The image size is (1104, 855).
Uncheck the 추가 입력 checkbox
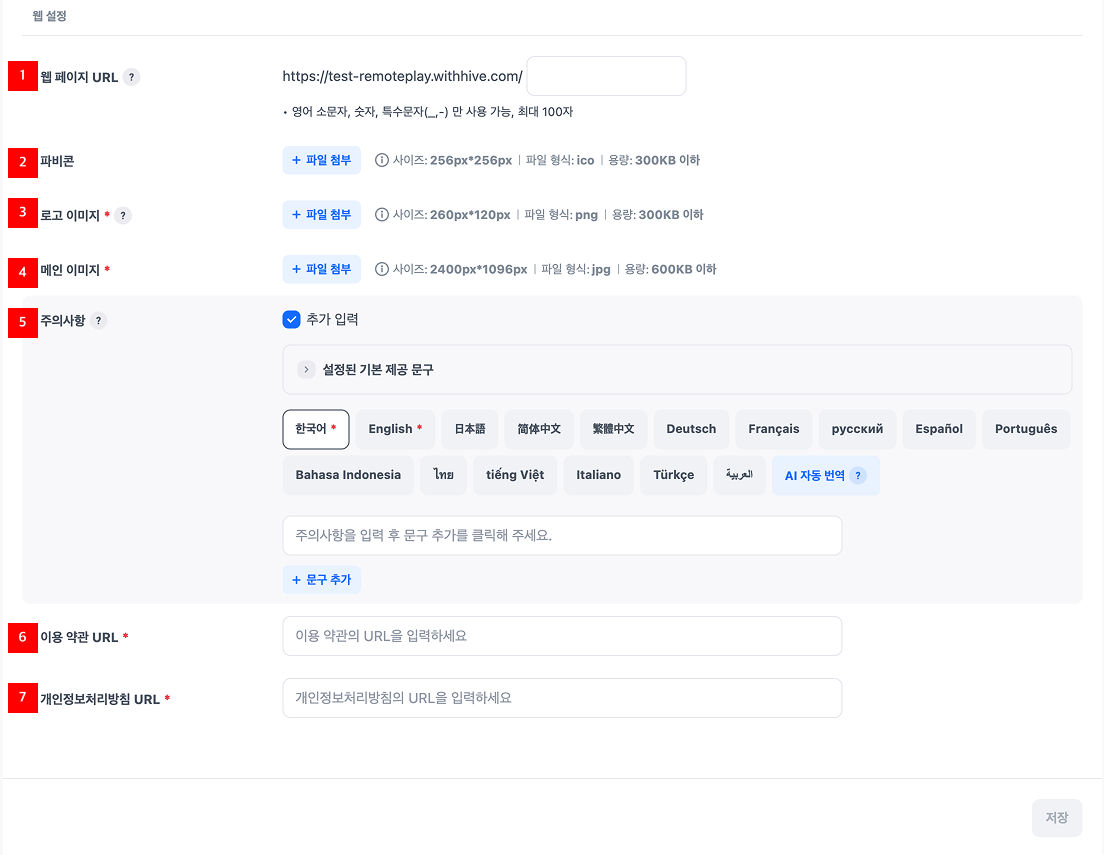point(292,320)
